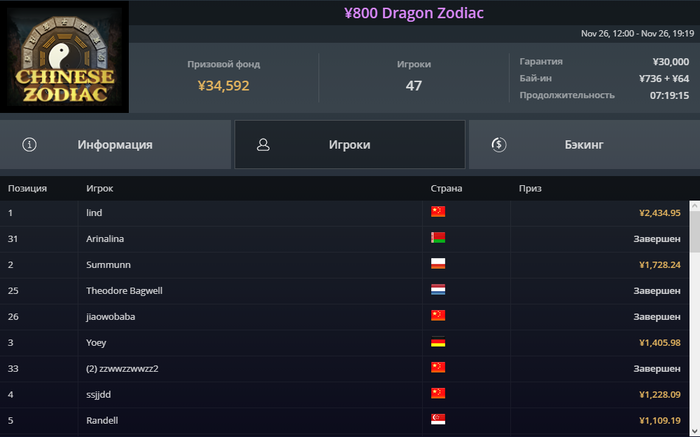Click prize ¥2,434.95
This screenshot has height=437, width=700.
point(659,213)
